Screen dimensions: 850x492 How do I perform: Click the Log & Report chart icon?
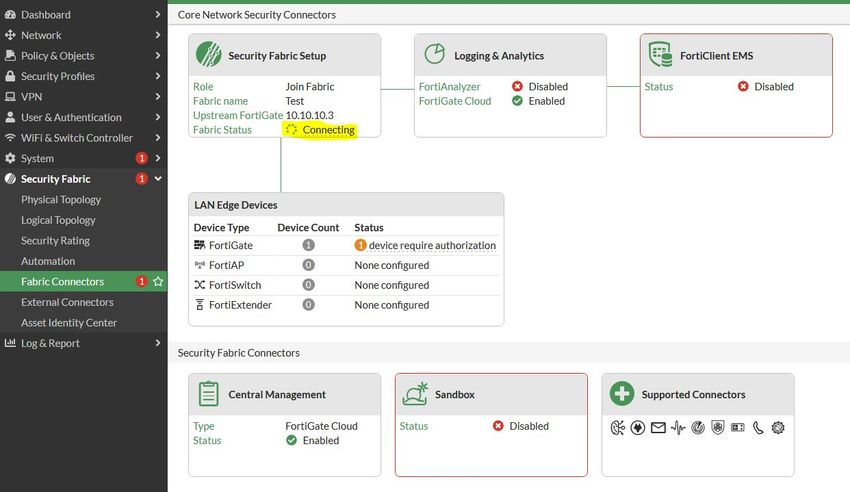coord(10,343)
